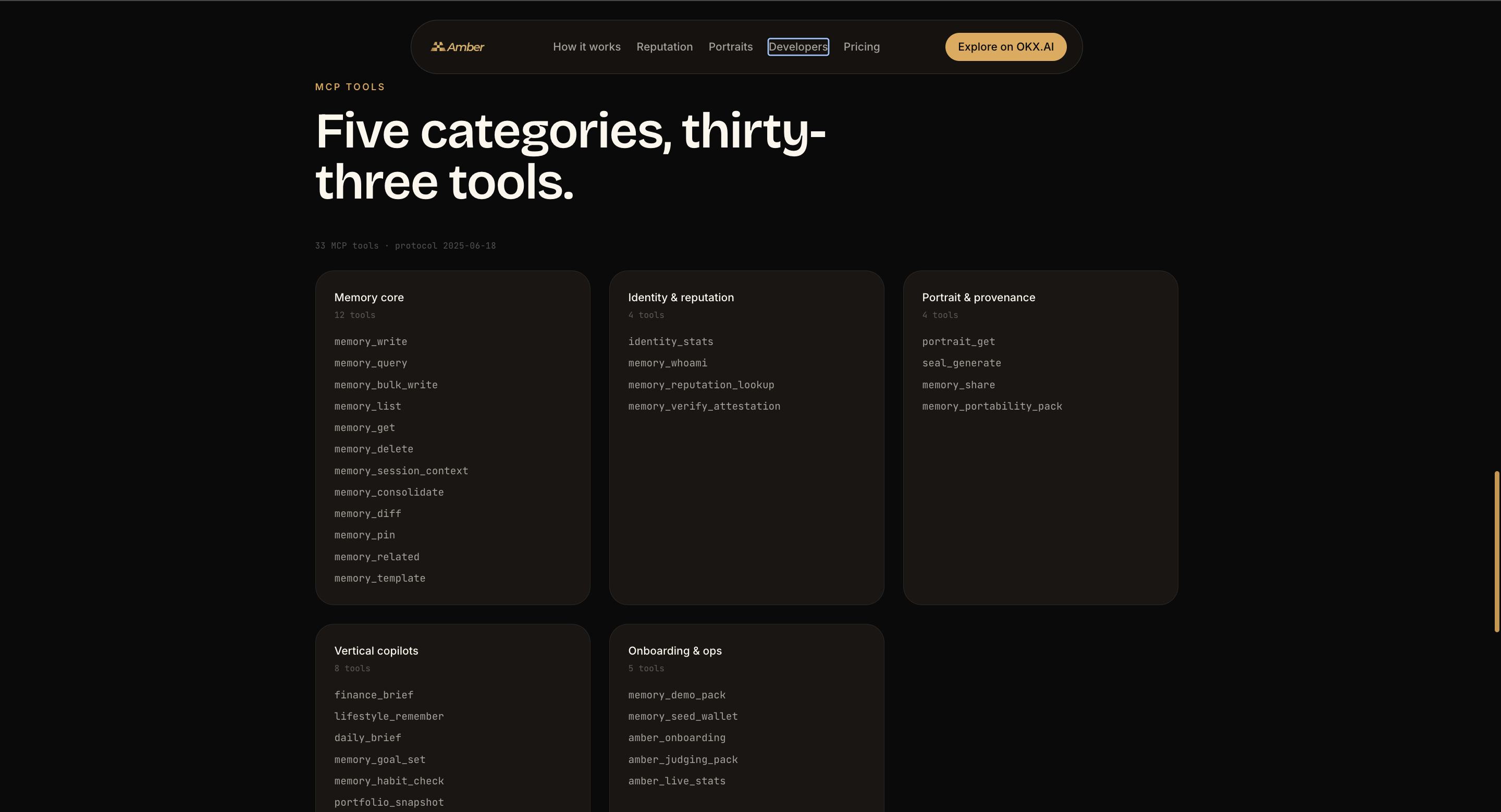Select the memory_delete tool entry

pyautogui.click(x=374, y=449)
